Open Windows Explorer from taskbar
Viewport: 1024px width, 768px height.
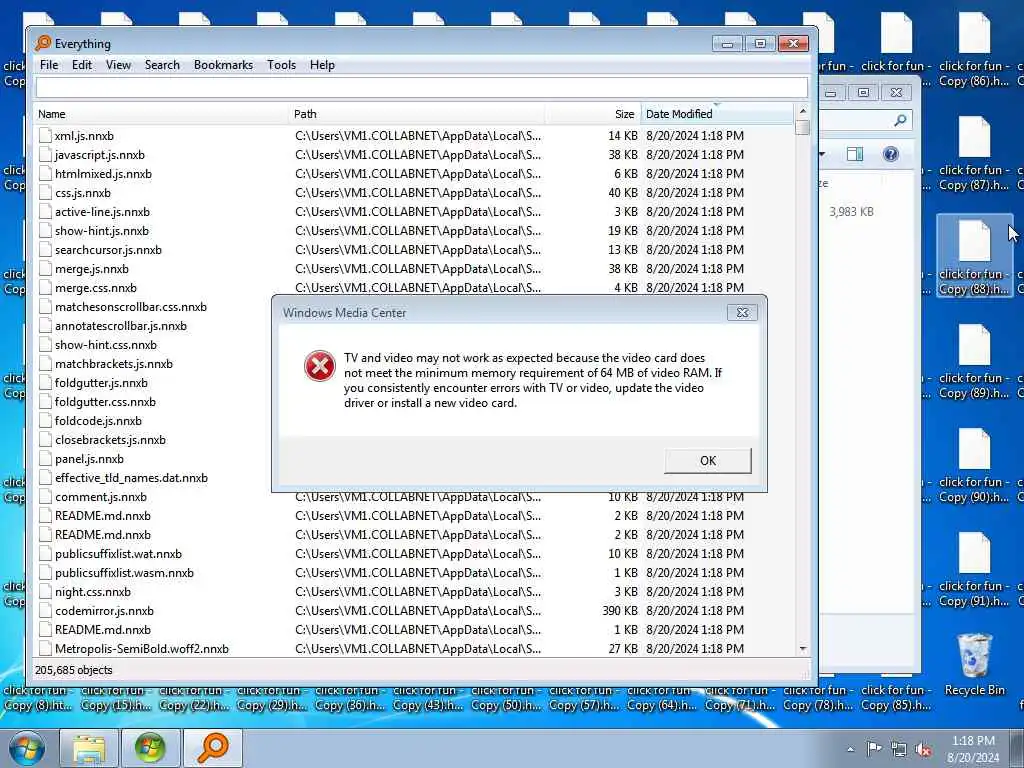pos(89,748)
